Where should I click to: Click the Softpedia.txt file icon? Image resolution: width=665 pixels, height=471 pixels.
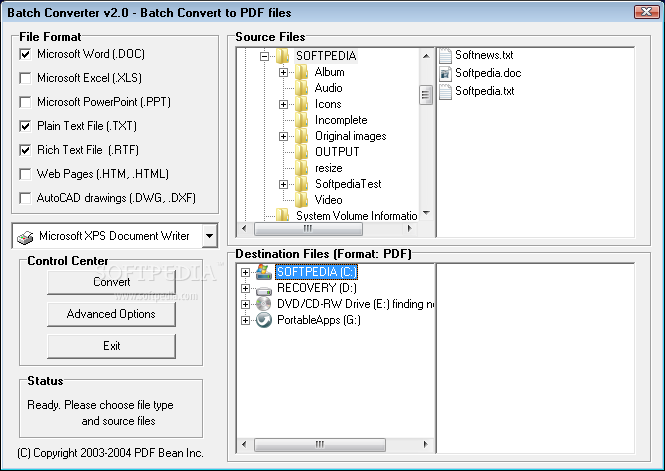pos(445,91)
